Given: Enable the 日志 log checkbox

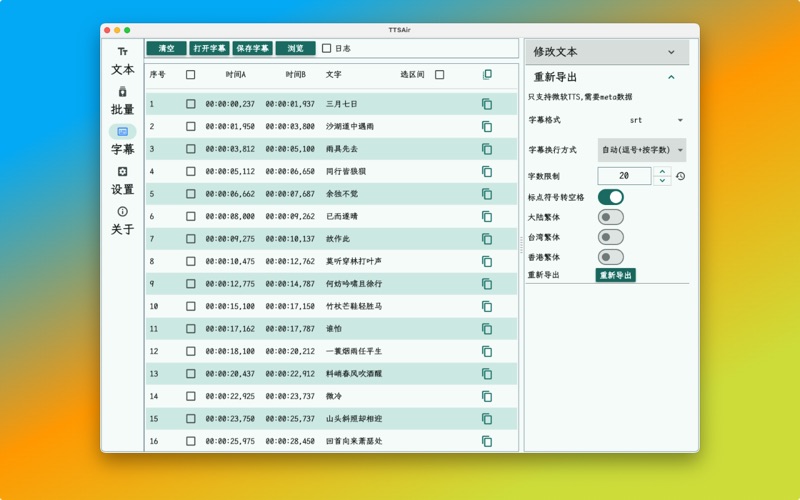Looking at the screenshot, I should point(327,48).
